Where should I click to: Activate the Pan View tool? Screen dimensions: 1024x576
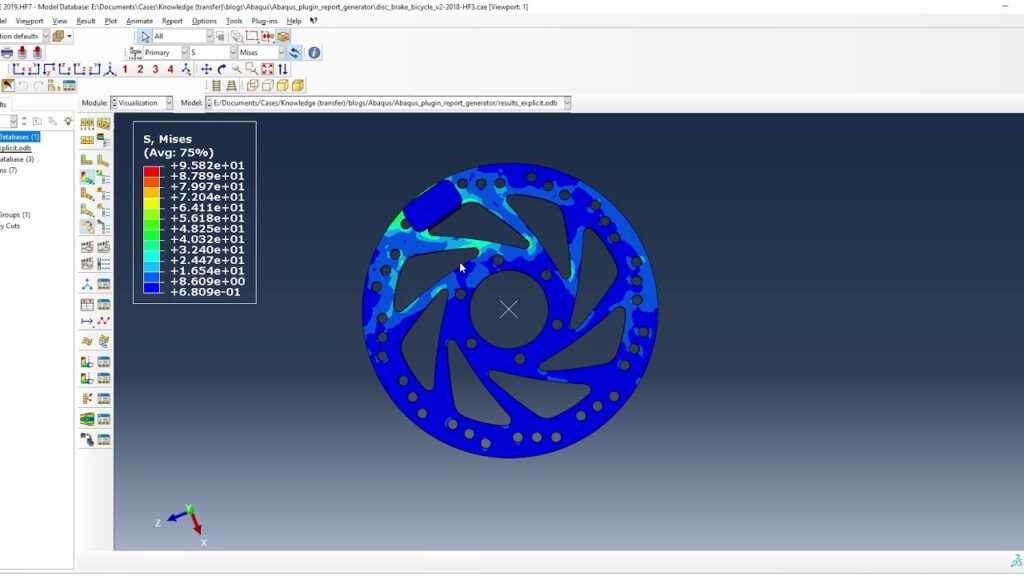206,69
